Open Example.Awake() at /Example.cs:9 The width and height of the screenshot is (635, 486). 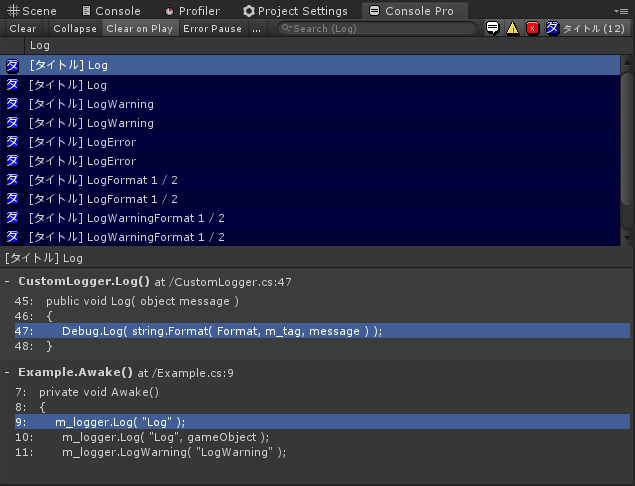(126, 373)
